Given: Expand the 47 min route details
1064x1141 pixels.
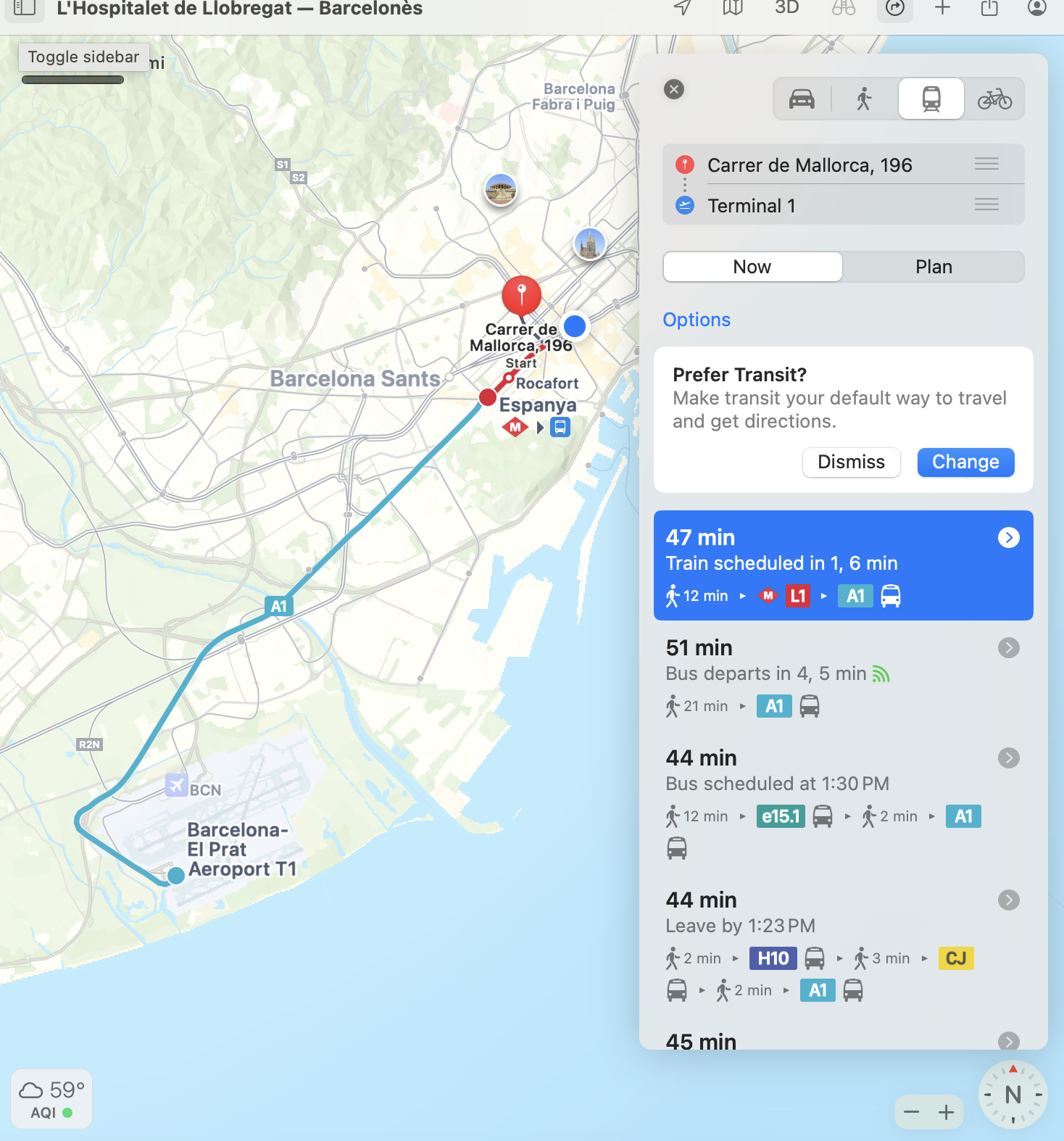Looking at the screenshot, I should click(x=1009, y=537).
